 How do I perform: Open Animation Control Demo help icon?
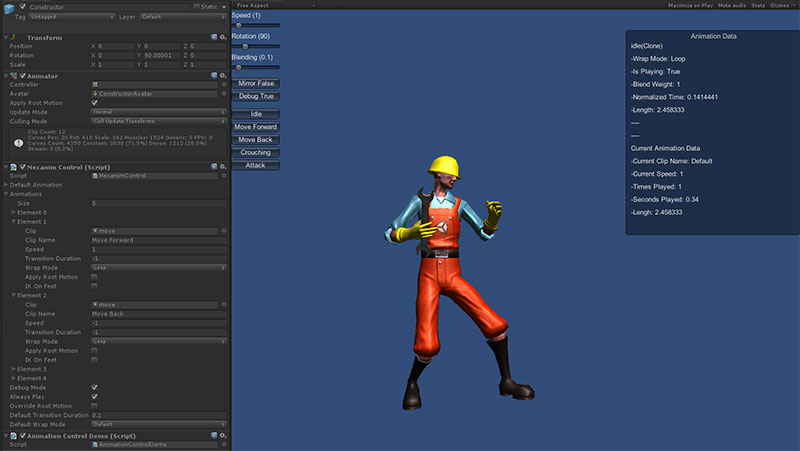pos(214,436)
